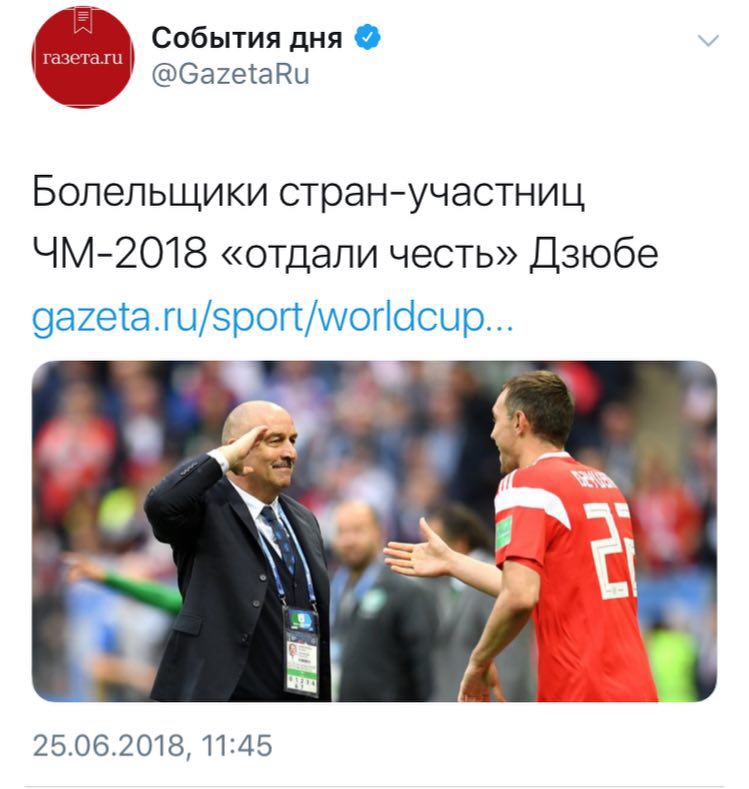749x789 pixels.
Task: Click the @GazetaRu handle
Action: coord(230,74)
